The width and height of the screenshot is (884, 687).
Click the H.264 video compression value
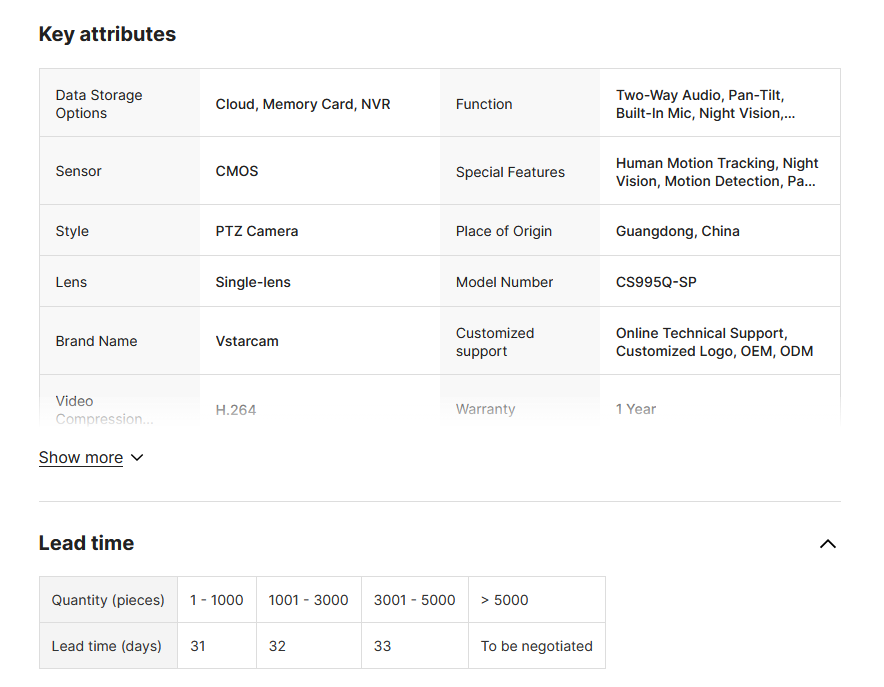coord(236,409)
